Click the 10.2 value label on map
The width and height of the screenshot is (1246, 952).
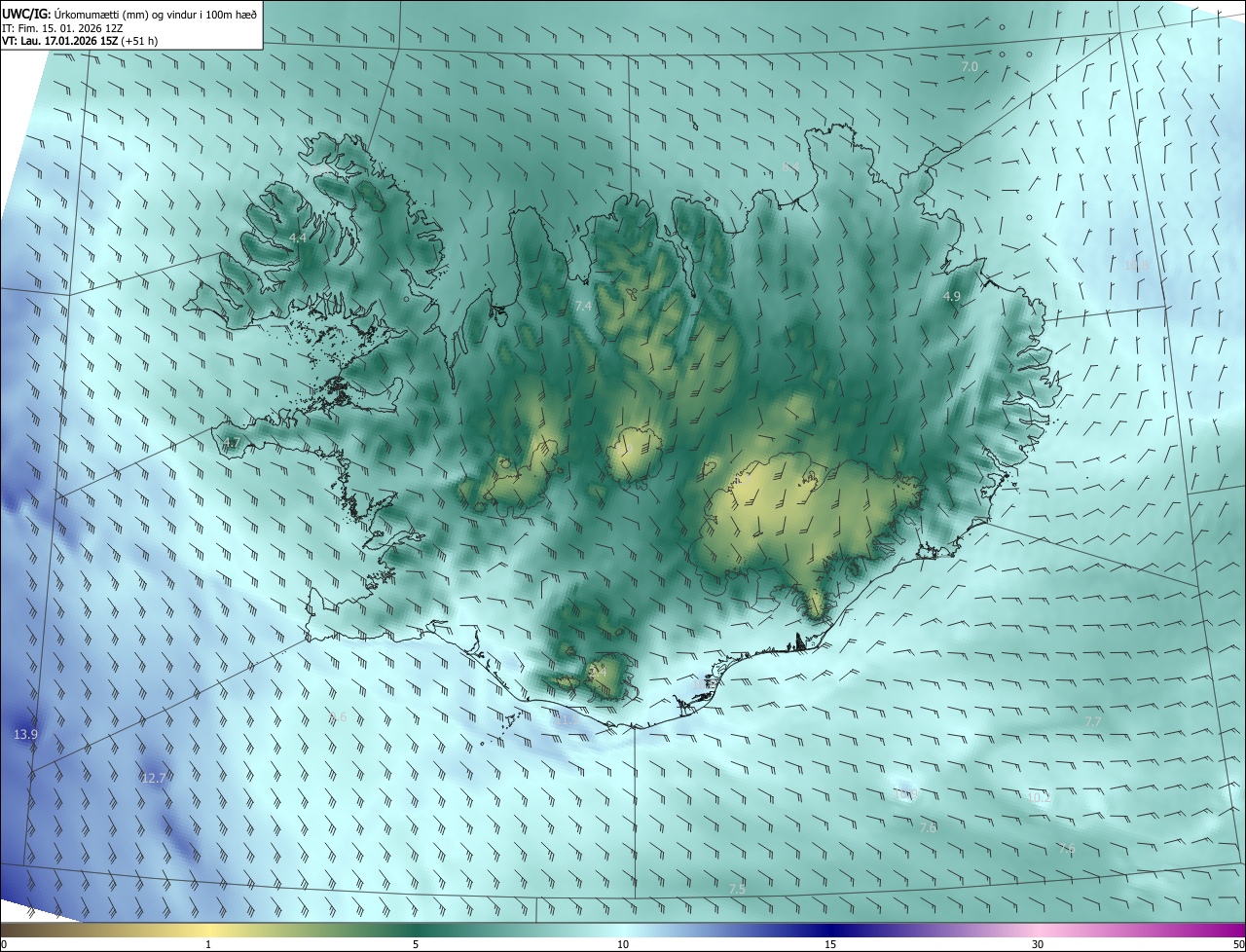point(1039,797)
